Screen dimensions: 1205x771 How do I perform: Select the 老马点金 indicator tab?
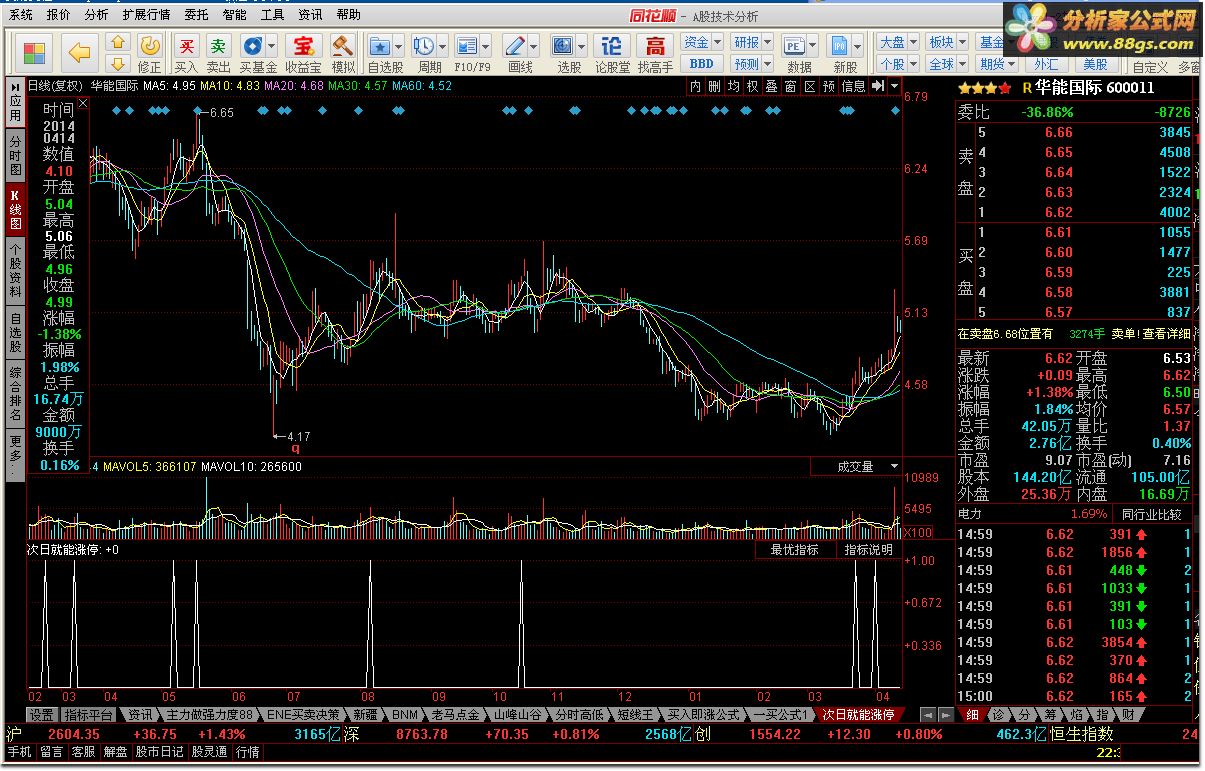pyautogui.click(x=455, y=715)
